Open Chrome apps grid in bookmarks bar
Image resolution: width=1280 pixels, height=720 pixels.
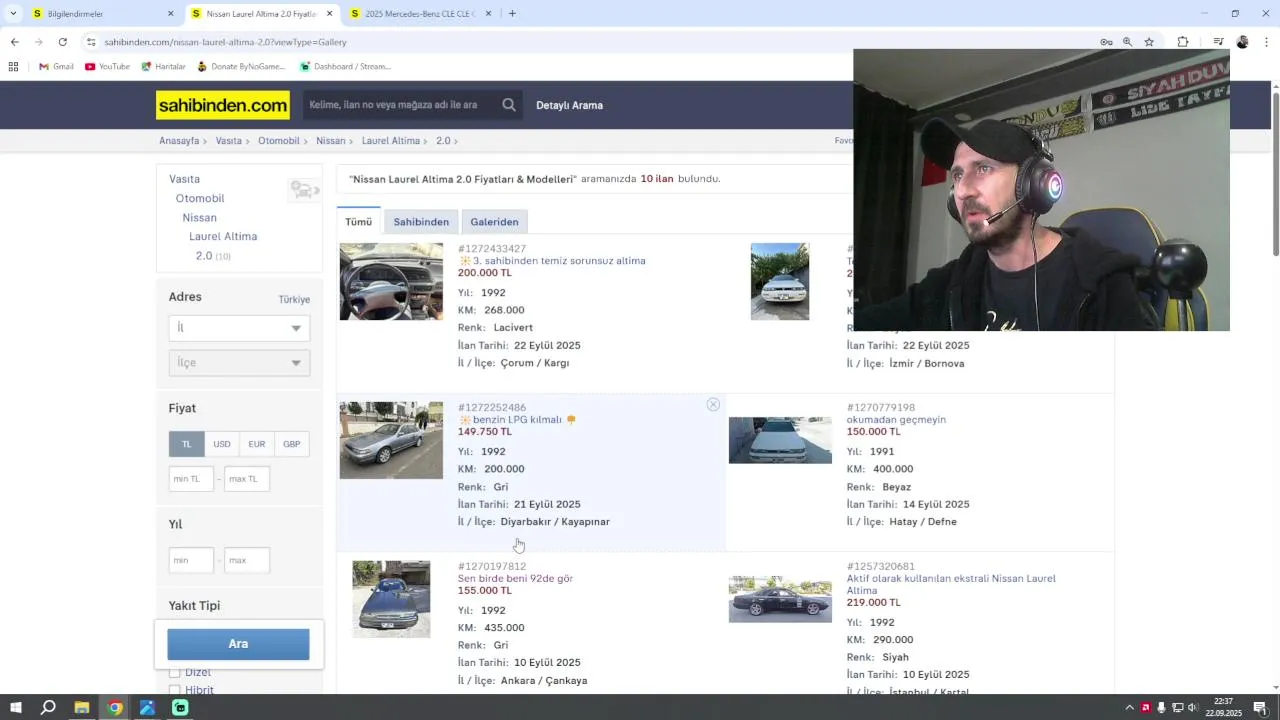pyautogui.click(x=13, y=66)
